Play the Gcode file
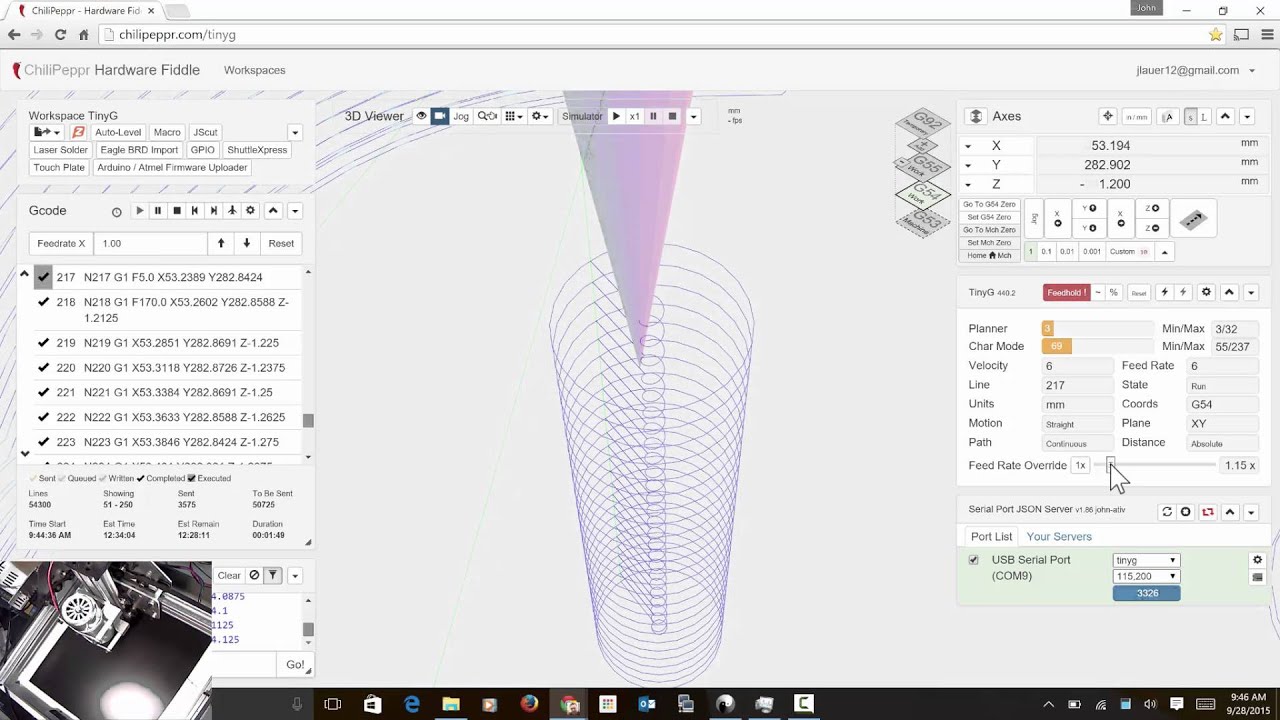 pos(139,211)
